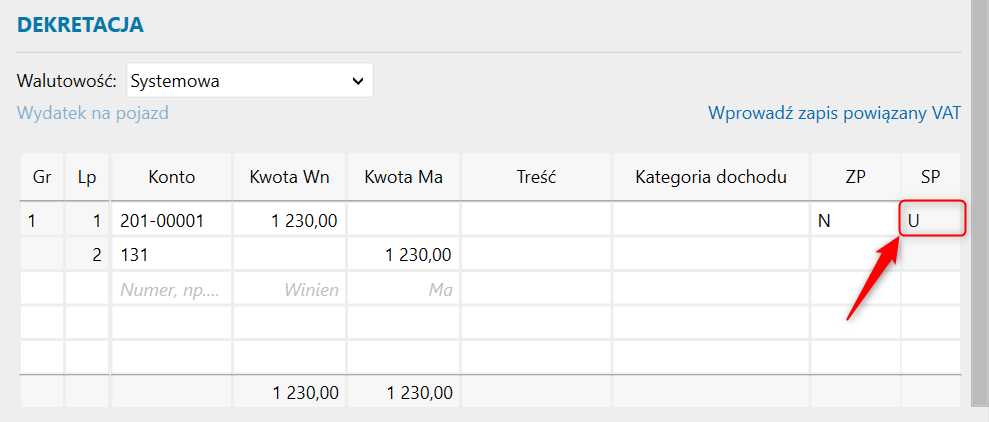Select the account cell 131
Image resolution: width=989 pixels, height=422 pixels.
pyautogui.click(x=171, y=255)
